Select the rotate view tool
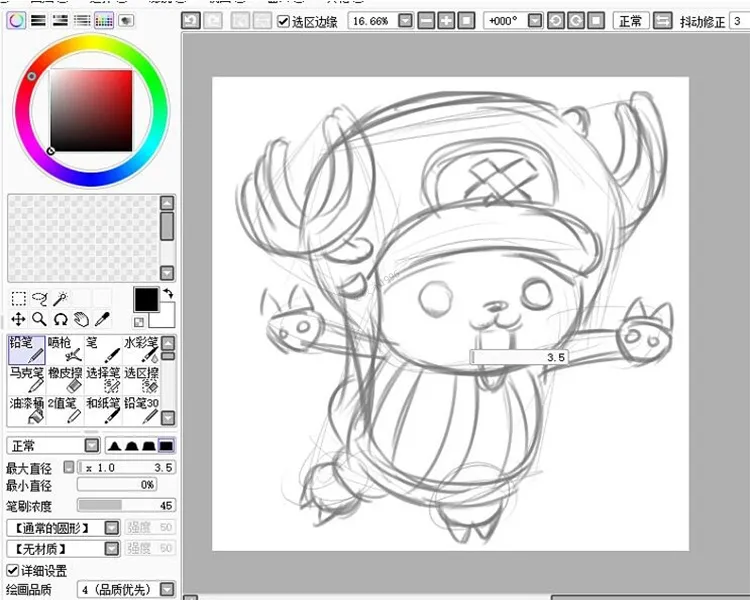Screen dimensions: 750x600 (60, 319)
